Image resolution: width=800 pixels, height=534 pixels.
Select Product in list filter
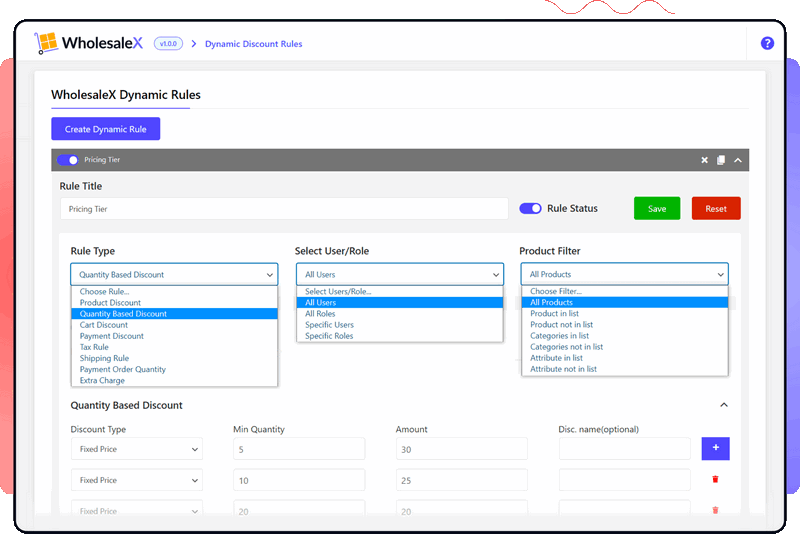tap(625, 313)
